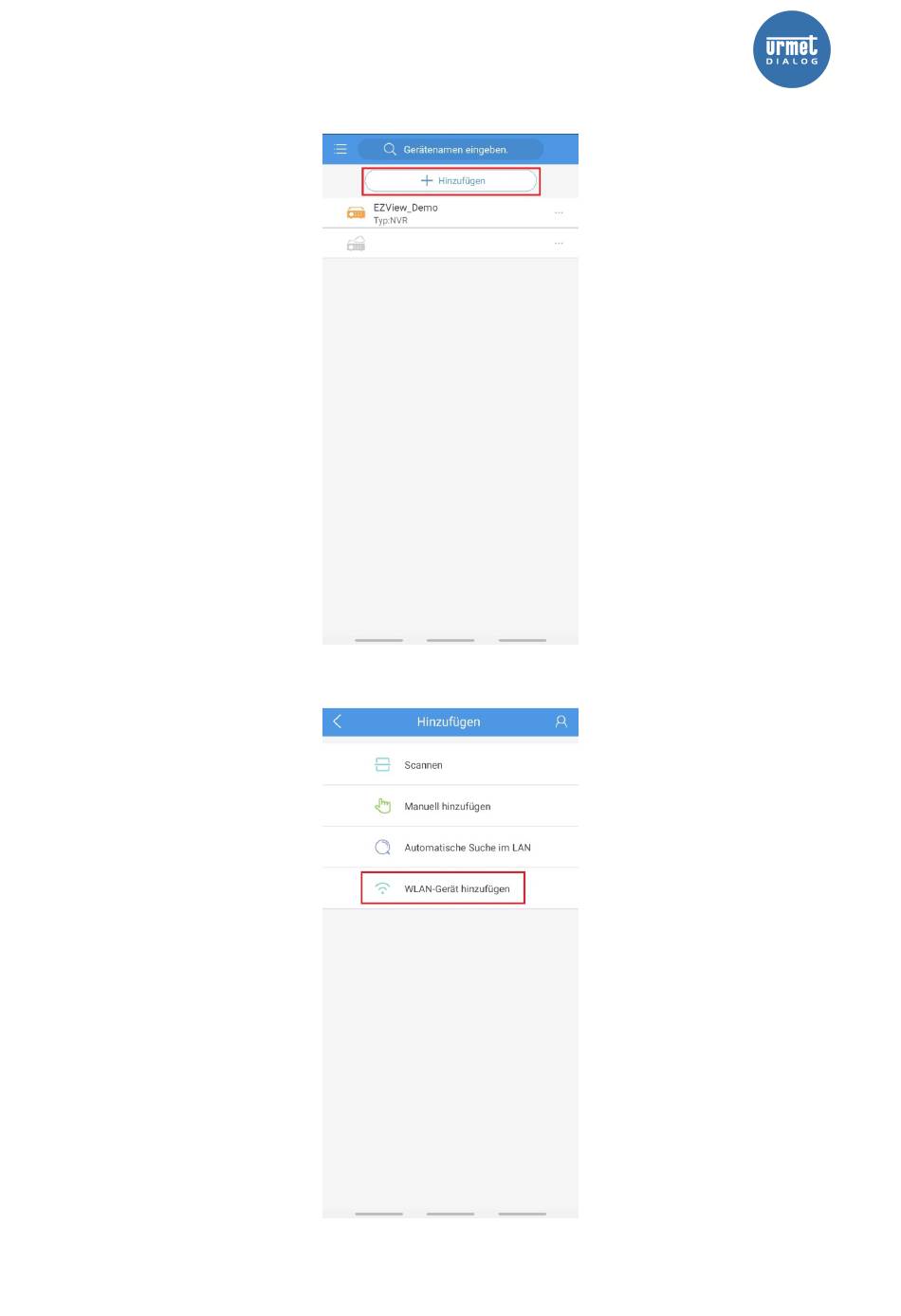Select the Scannen menu option
This screenshot has height=1316, width=901.
(450, 764)
